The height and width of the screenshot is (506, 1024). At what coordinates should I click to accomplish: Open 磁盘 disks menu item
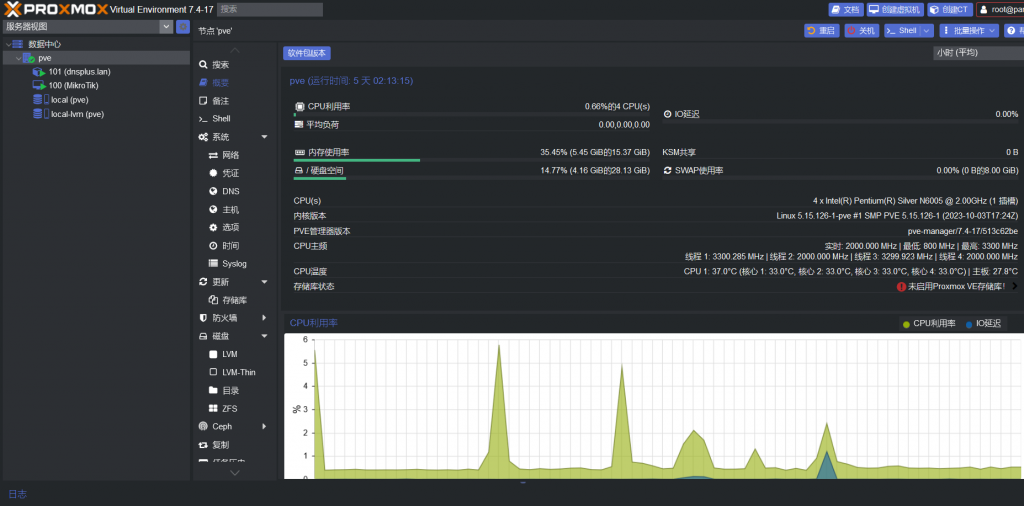click(x=220, y=336)
